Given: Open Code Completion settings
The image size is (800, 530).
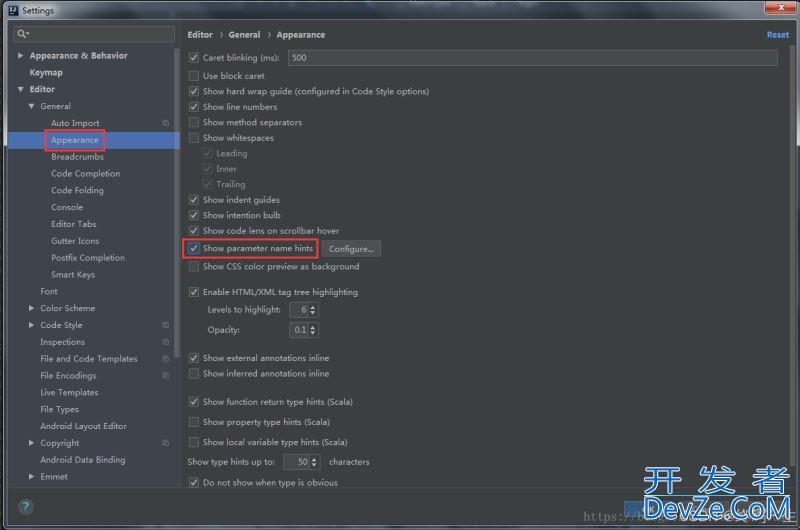Looking at the screenshot, I should pyautogui.click(x=85, y=173).
